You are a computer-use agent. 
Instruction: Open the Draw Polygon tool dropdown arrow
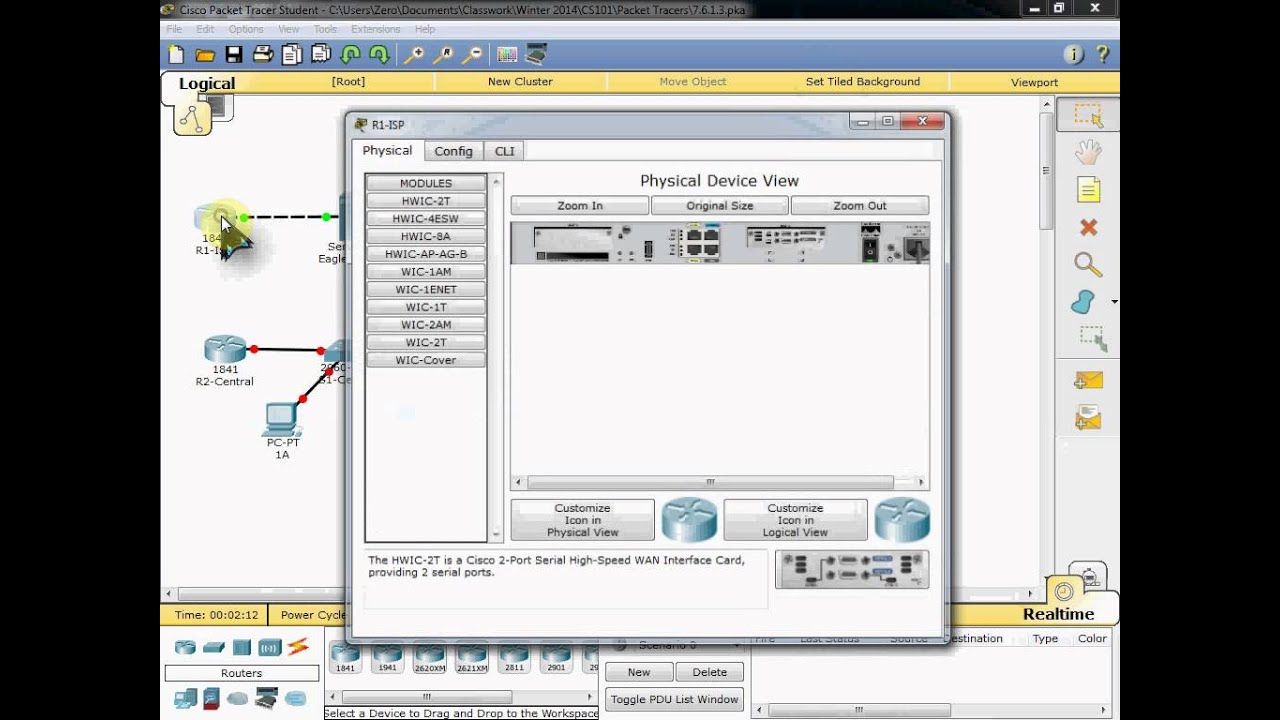tap(1114, 302)
